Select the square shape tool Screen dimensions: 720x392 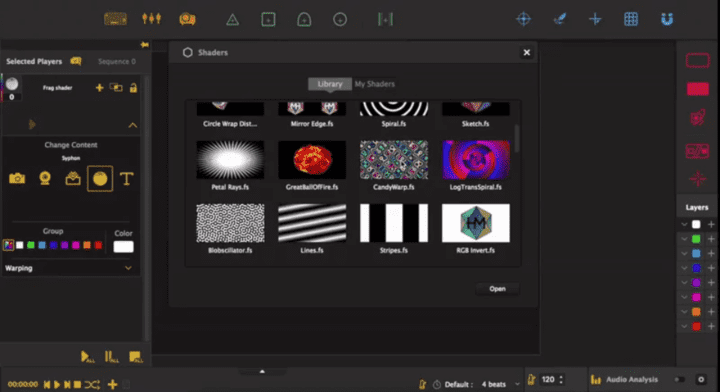tap(268, 19)
